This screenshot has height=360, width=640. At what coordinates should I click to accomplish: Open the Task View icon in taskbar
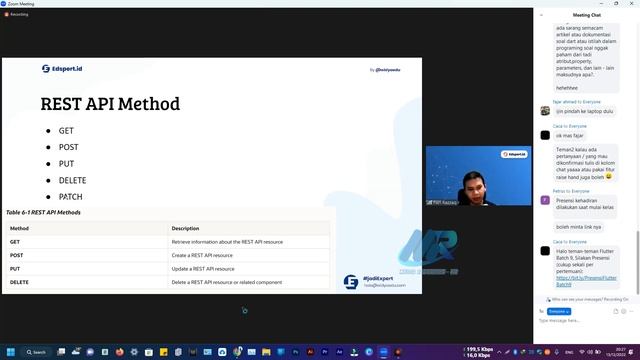coord(61,352)
